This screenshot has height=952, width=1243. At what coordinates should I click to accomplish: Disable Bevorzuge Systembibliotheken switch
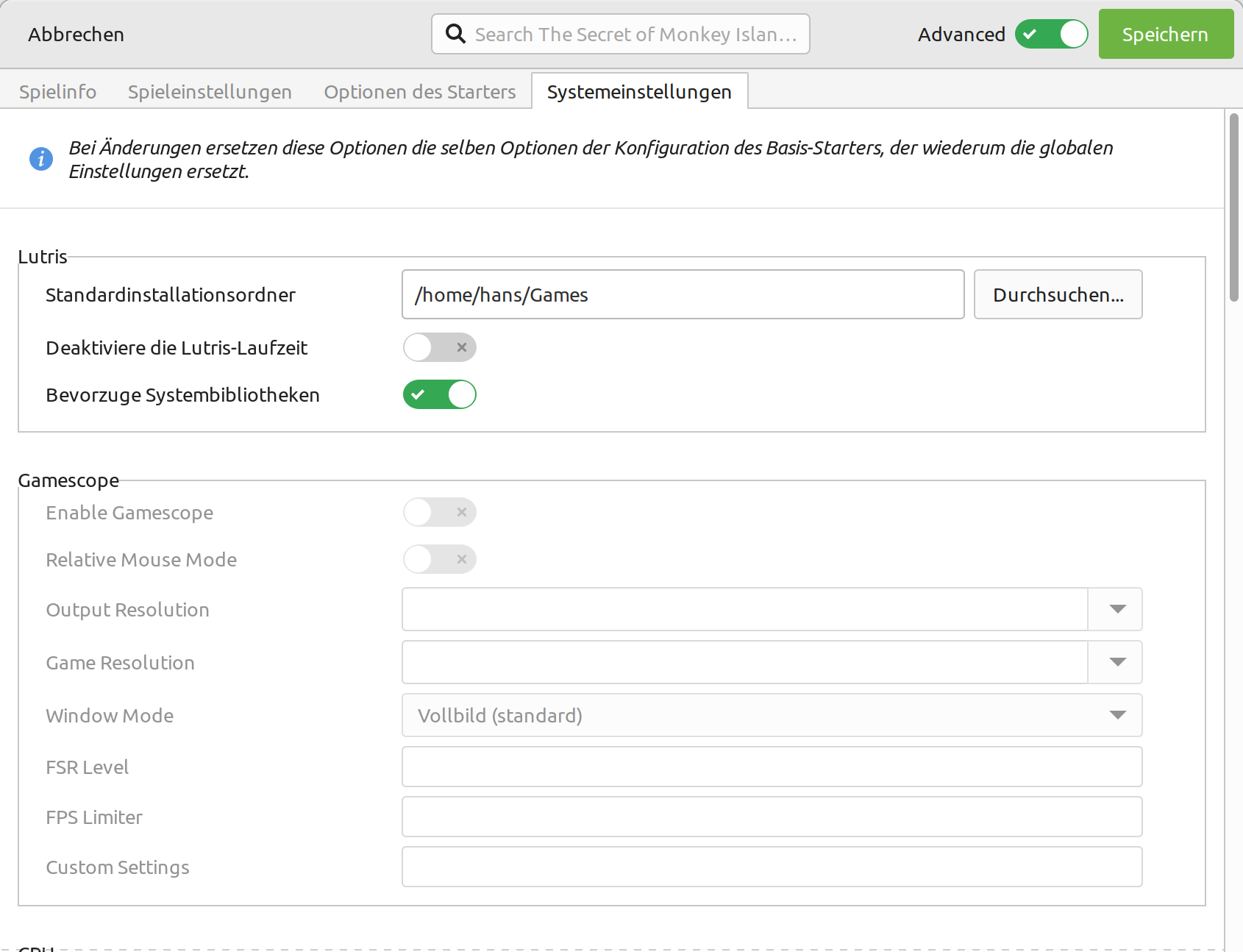(440, 394)
